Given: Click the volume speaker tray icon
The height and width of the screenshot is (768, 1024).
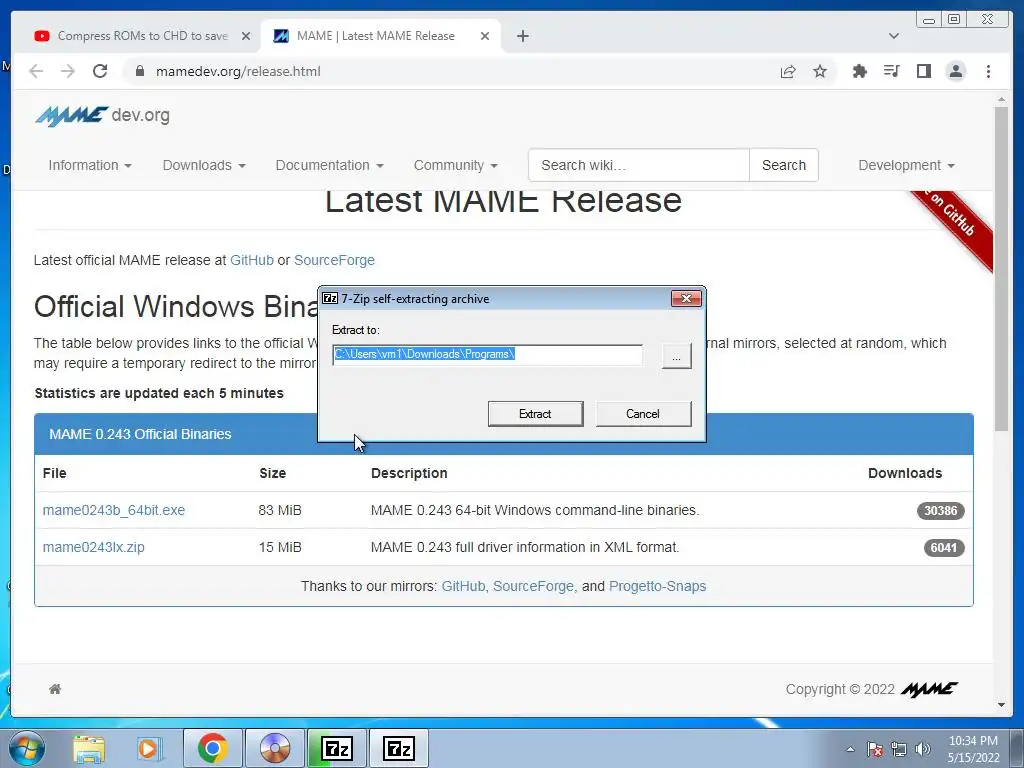Looking at the screenshot, I should [x=922, y=749].
